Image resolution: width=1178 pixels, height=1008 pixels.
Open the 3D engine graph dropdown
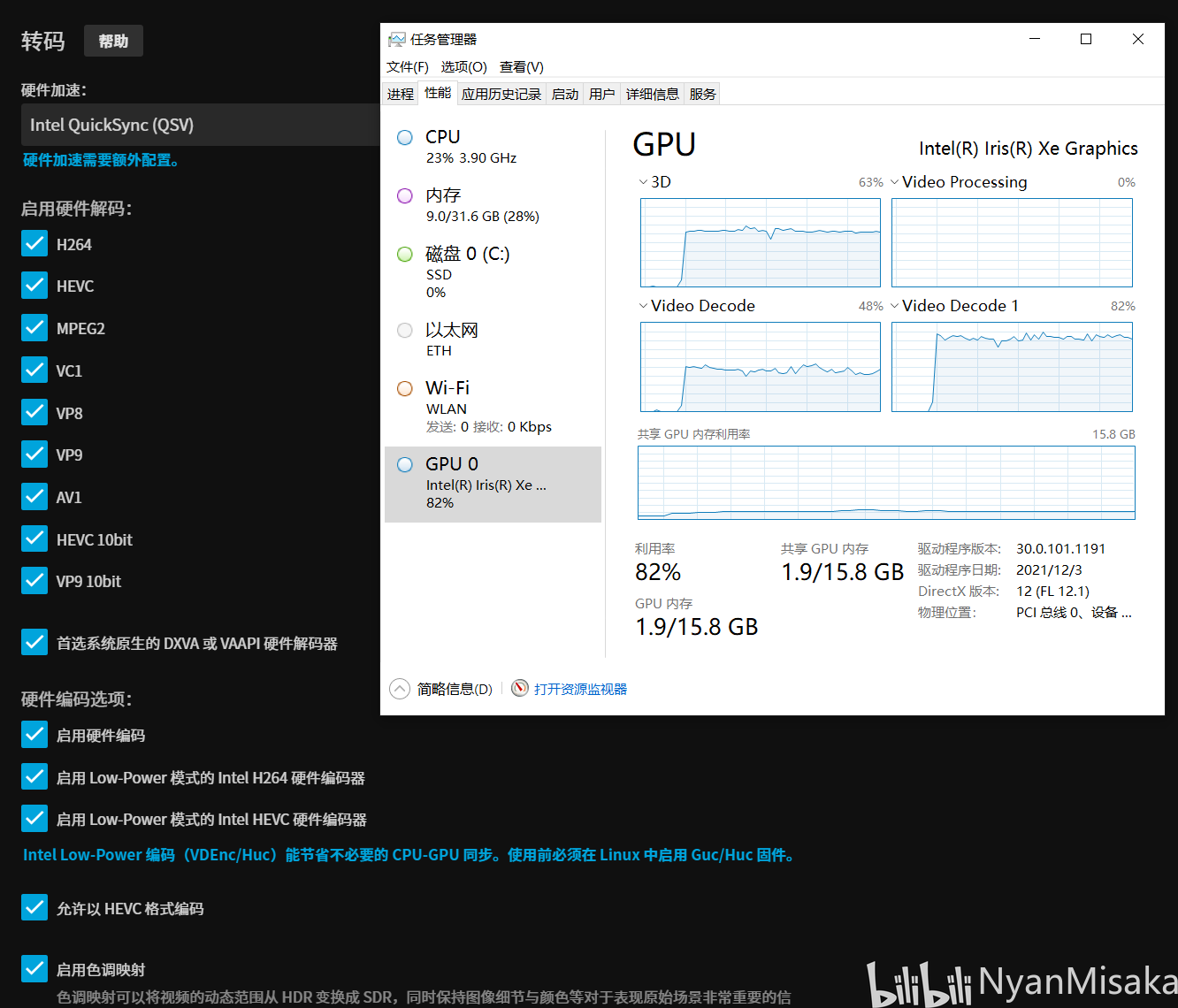point(643,182)
